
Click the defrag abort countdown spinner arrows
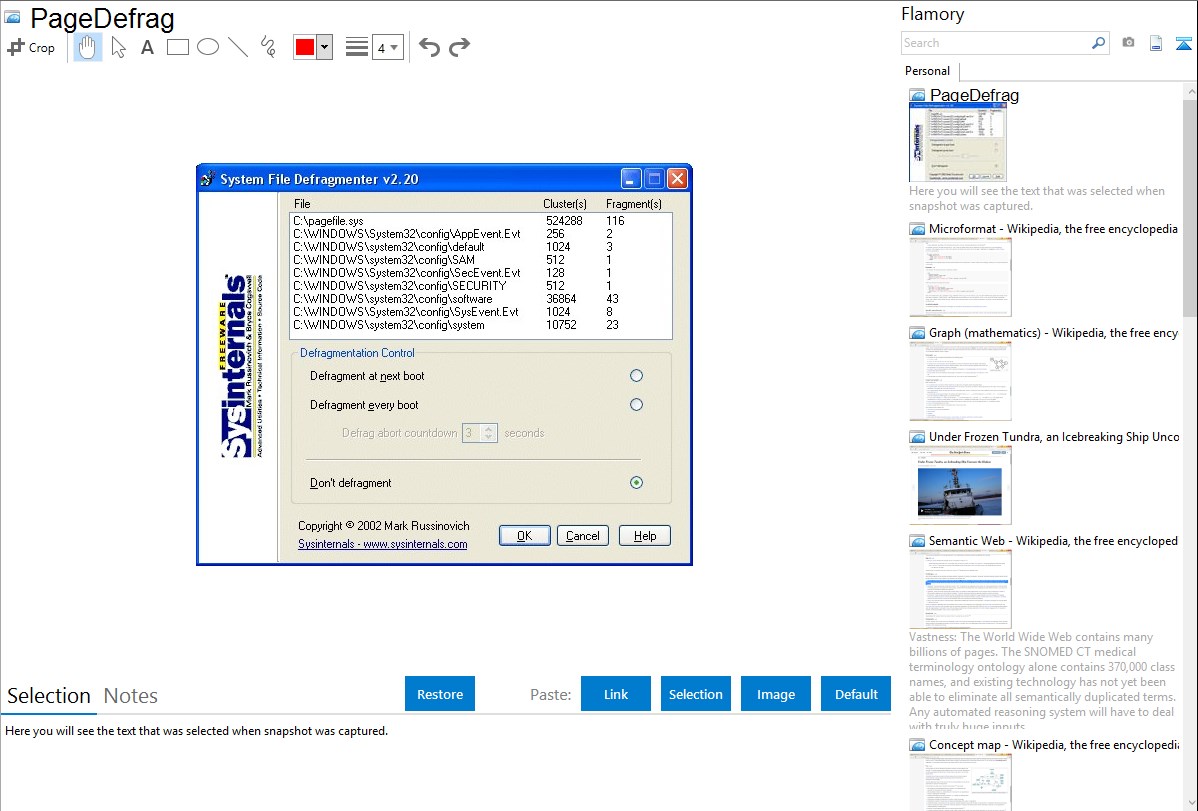pos(489,433)
